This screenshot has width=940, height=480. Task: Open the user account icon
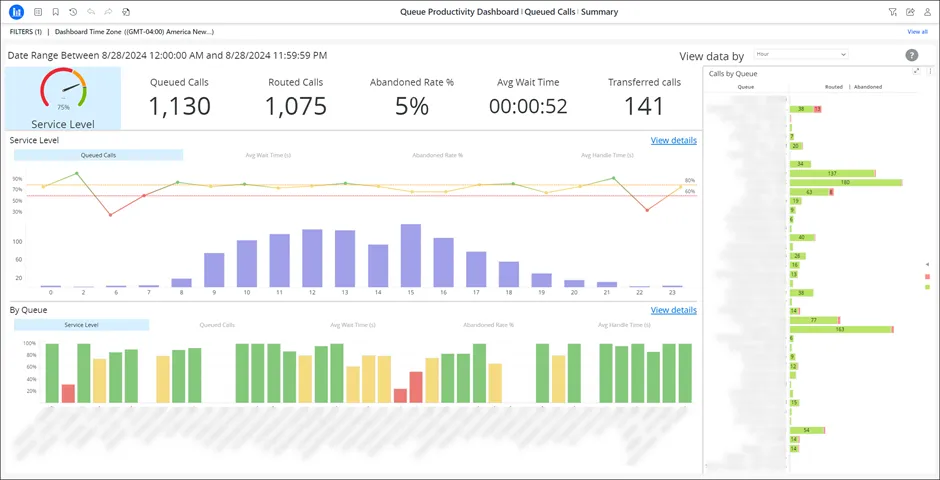[x=927, y=11]
